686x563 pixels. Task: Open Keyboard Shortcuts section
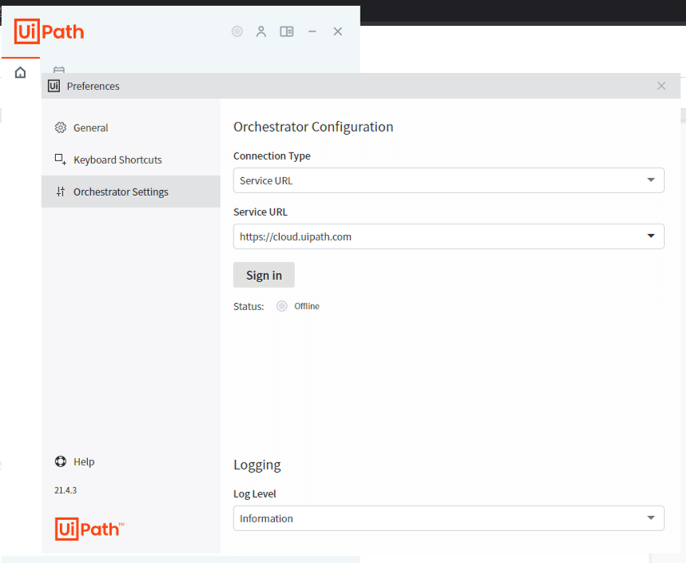tap(117, 160)
